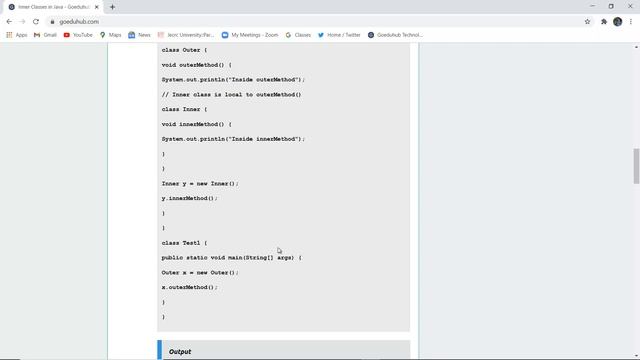Click the 'class Inner {' code line
The image size is (640, 360).
[184, 109]
